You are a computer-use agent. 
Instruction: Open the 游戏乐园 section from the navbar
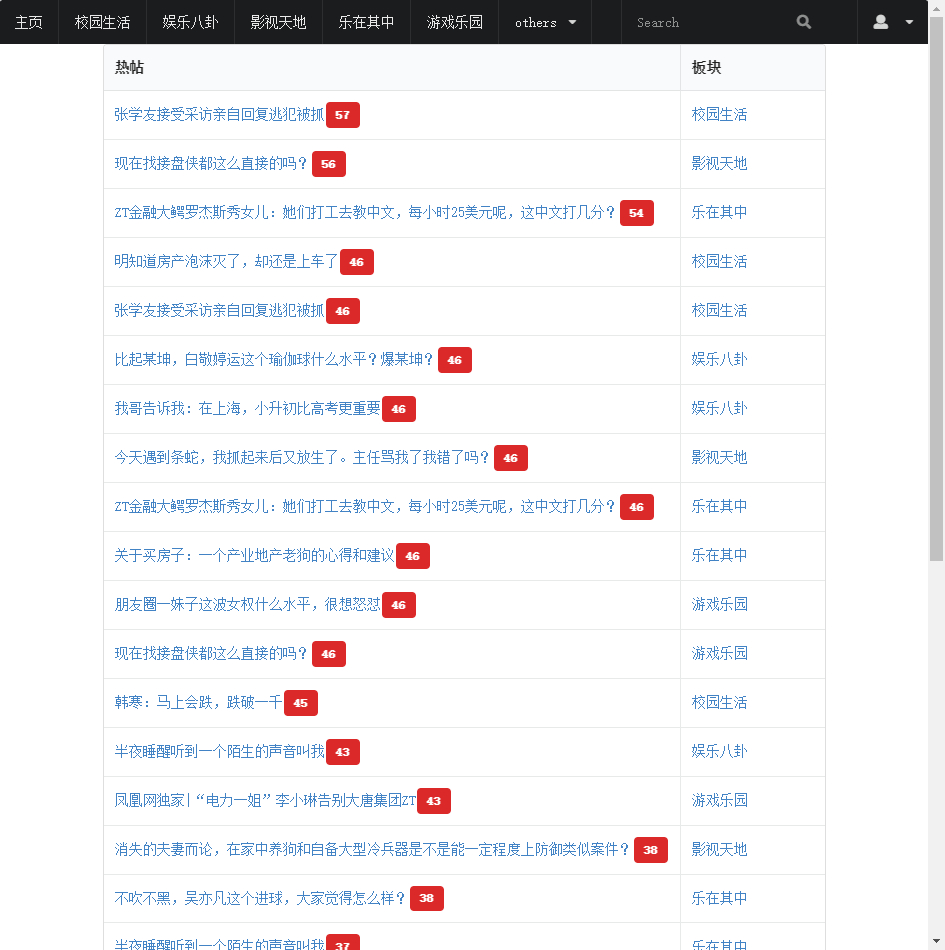coord(454,22)
